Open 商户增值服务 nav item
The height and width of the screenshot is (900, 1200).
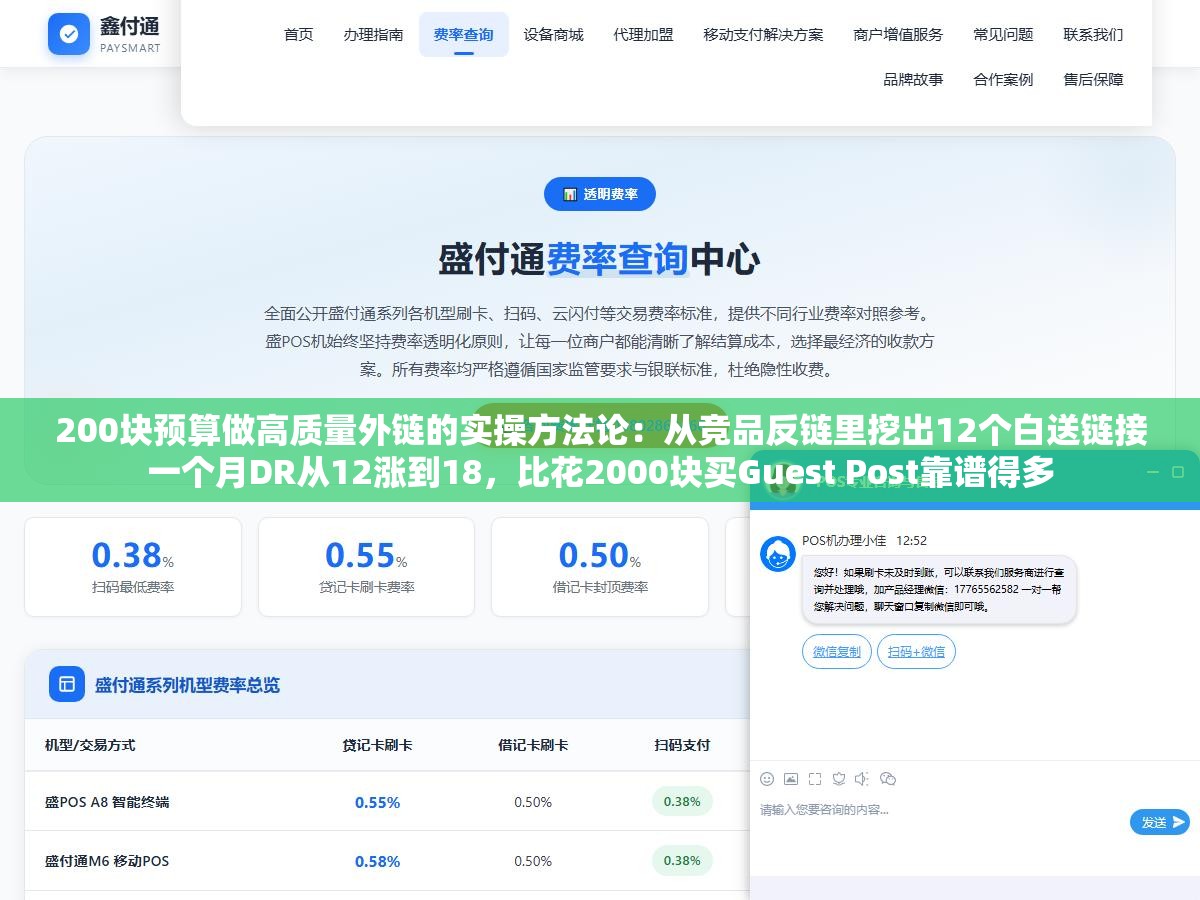[899, 34]
